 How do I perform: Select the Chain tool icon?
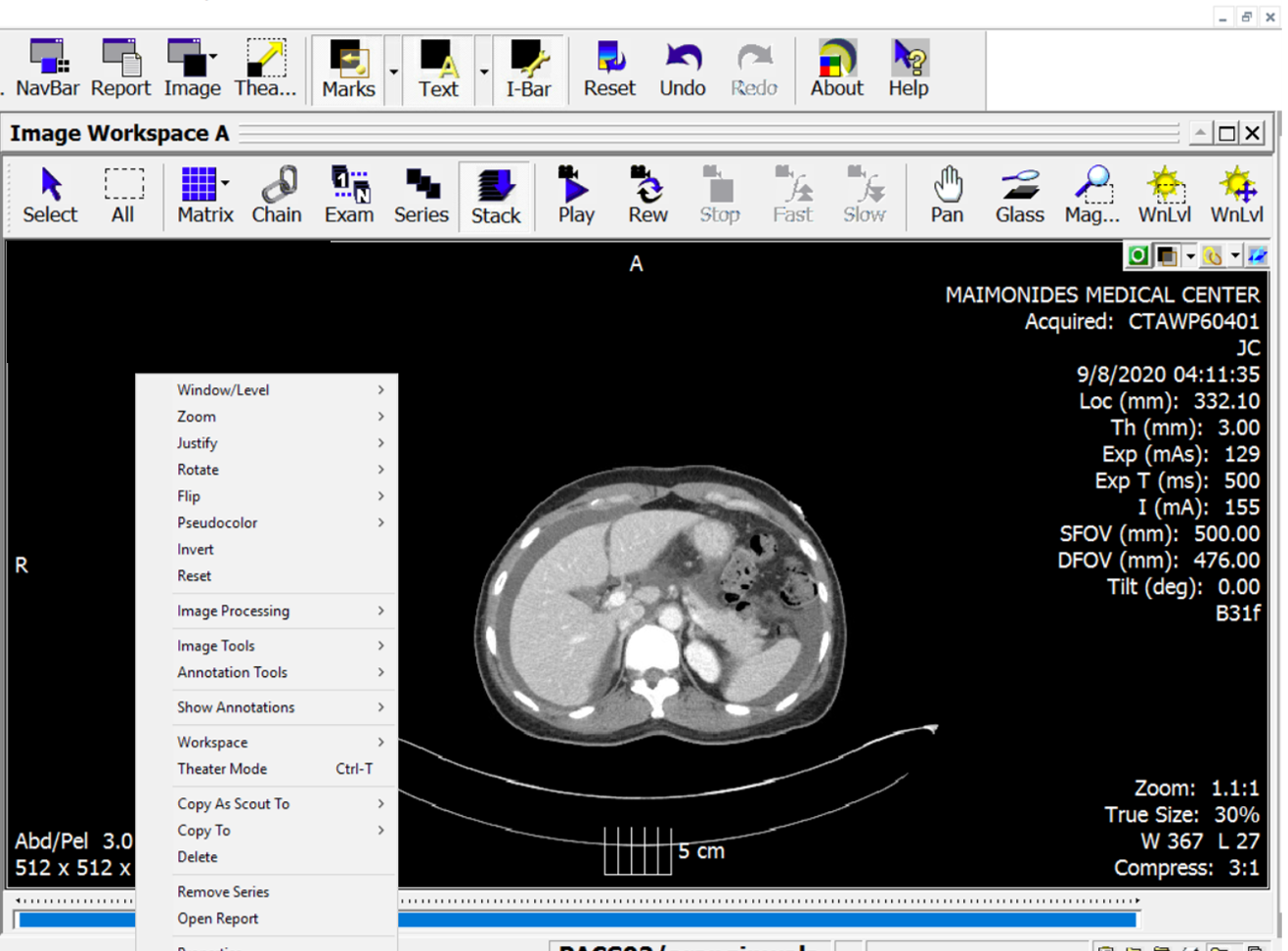pyautogui.click(x=277, y=195)
